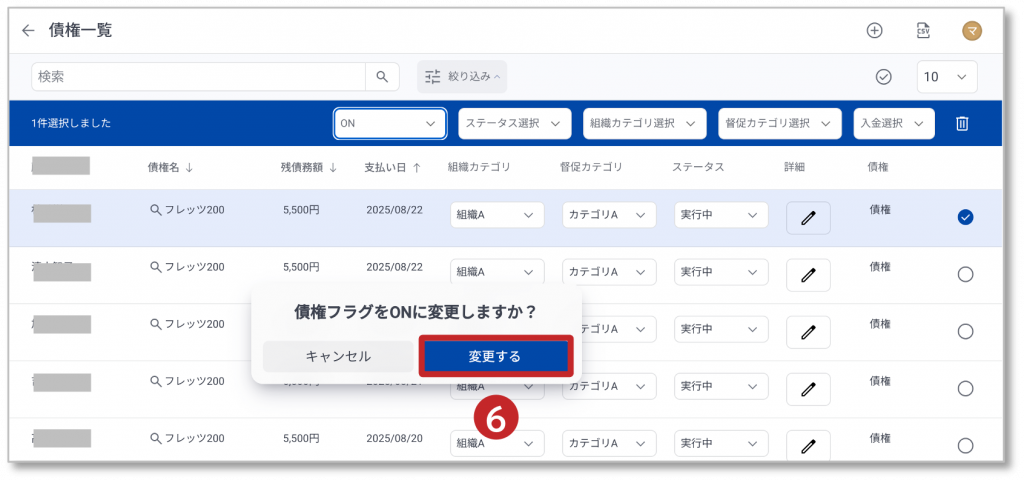
Task: Uncheck the selected first row checkbox
Action: (x=965, y=217)
